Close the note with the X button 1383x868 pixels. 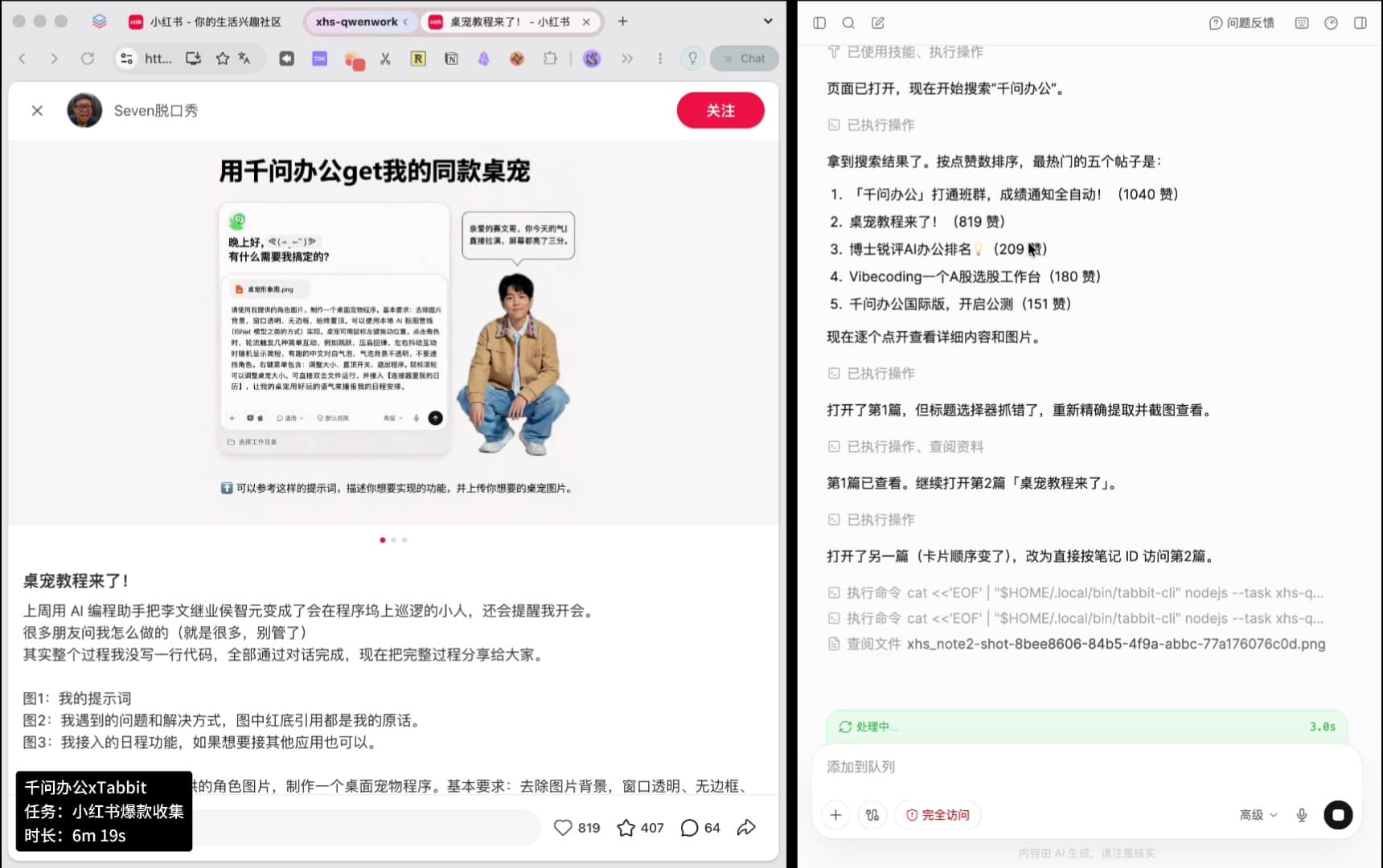pyautogui.click(x=37, y=111)
